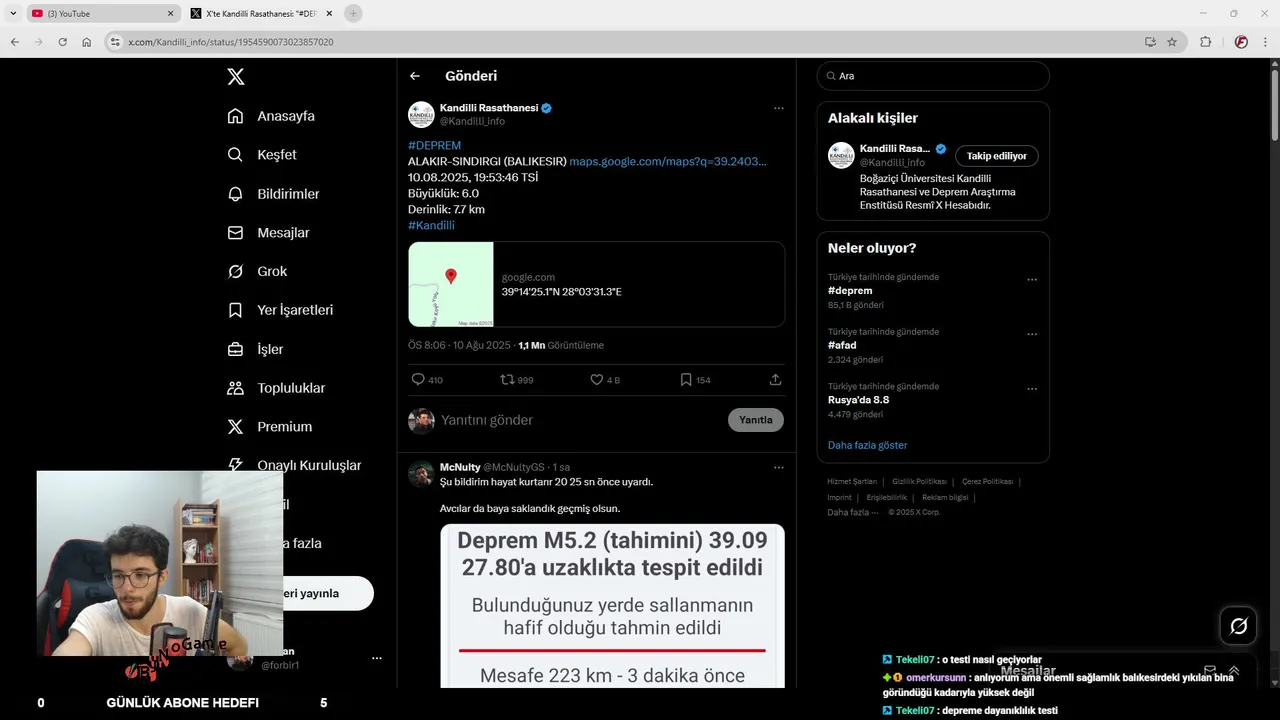1280x720 pixels.
Task: Click the Ara search box
Action: coord(932,76)
